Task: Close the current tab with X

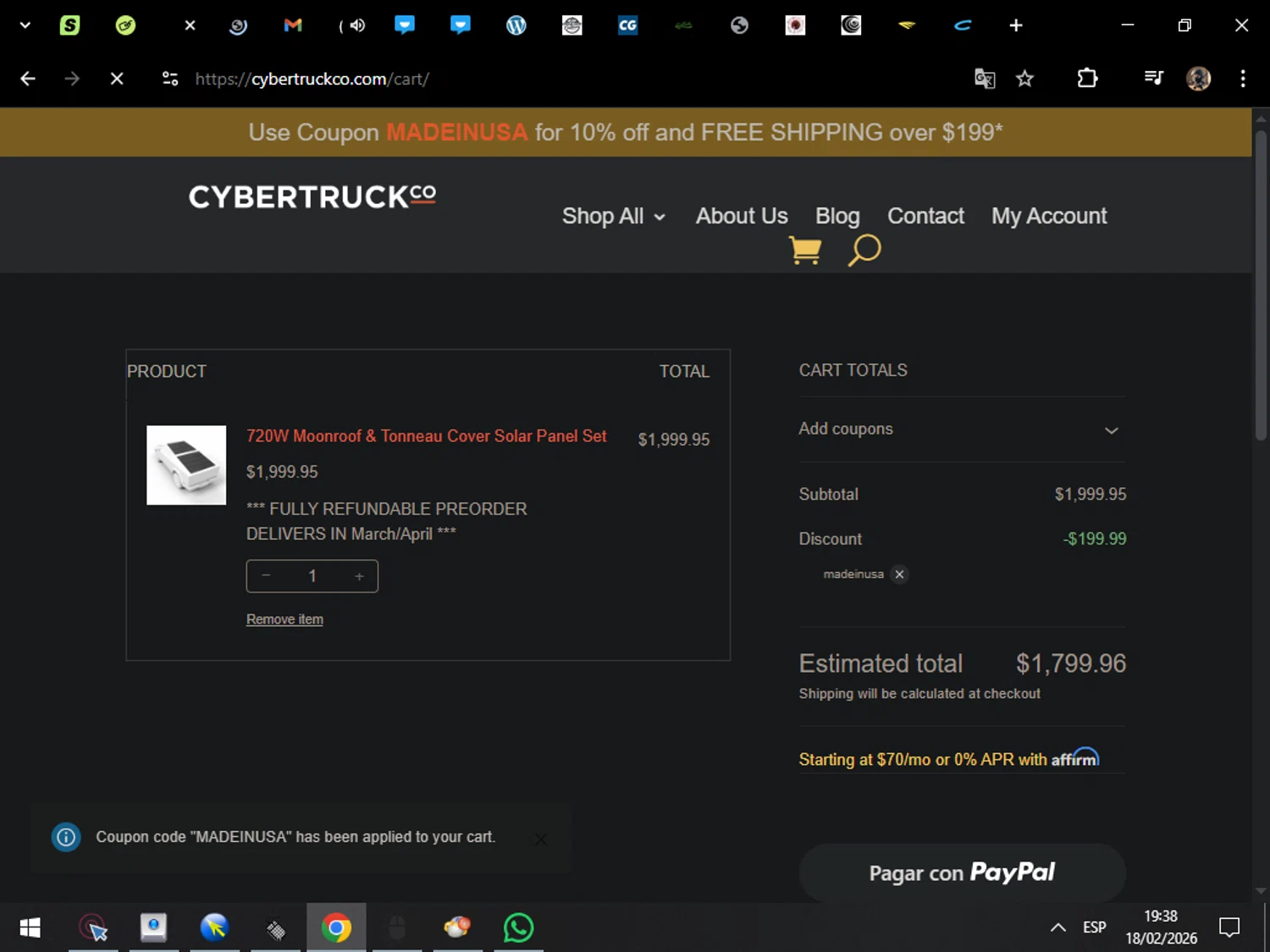Action: point(190,25)
